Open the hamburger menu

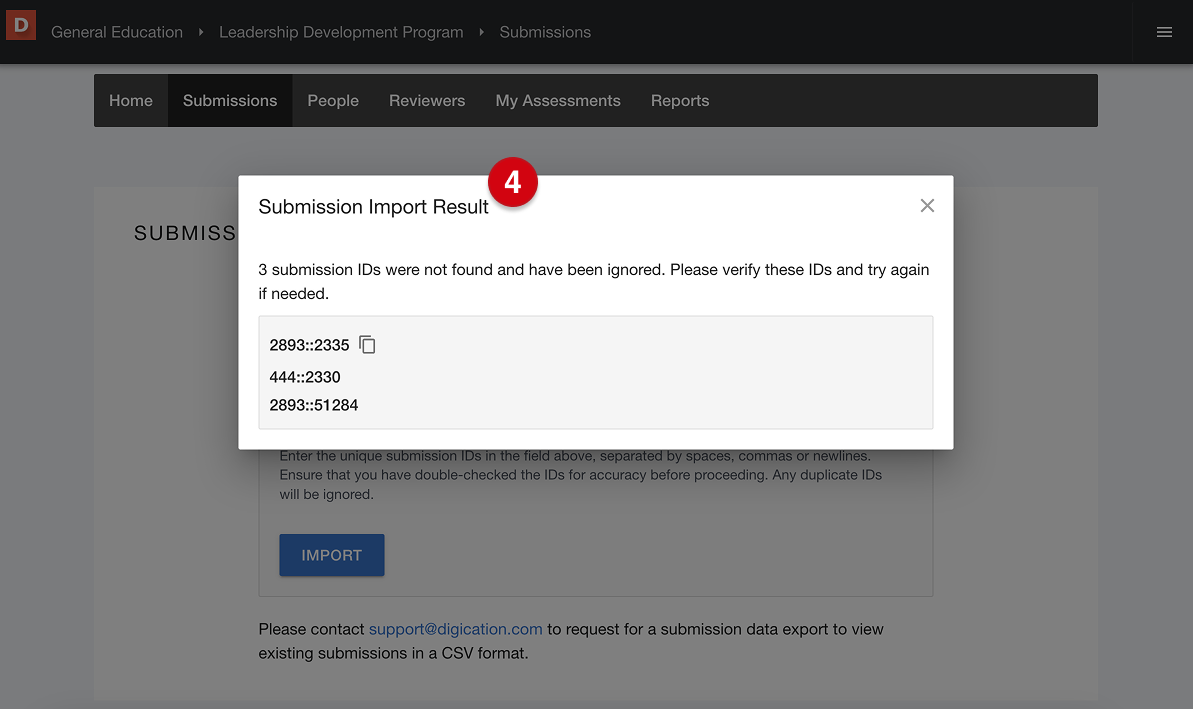[x=1164, y=32]
